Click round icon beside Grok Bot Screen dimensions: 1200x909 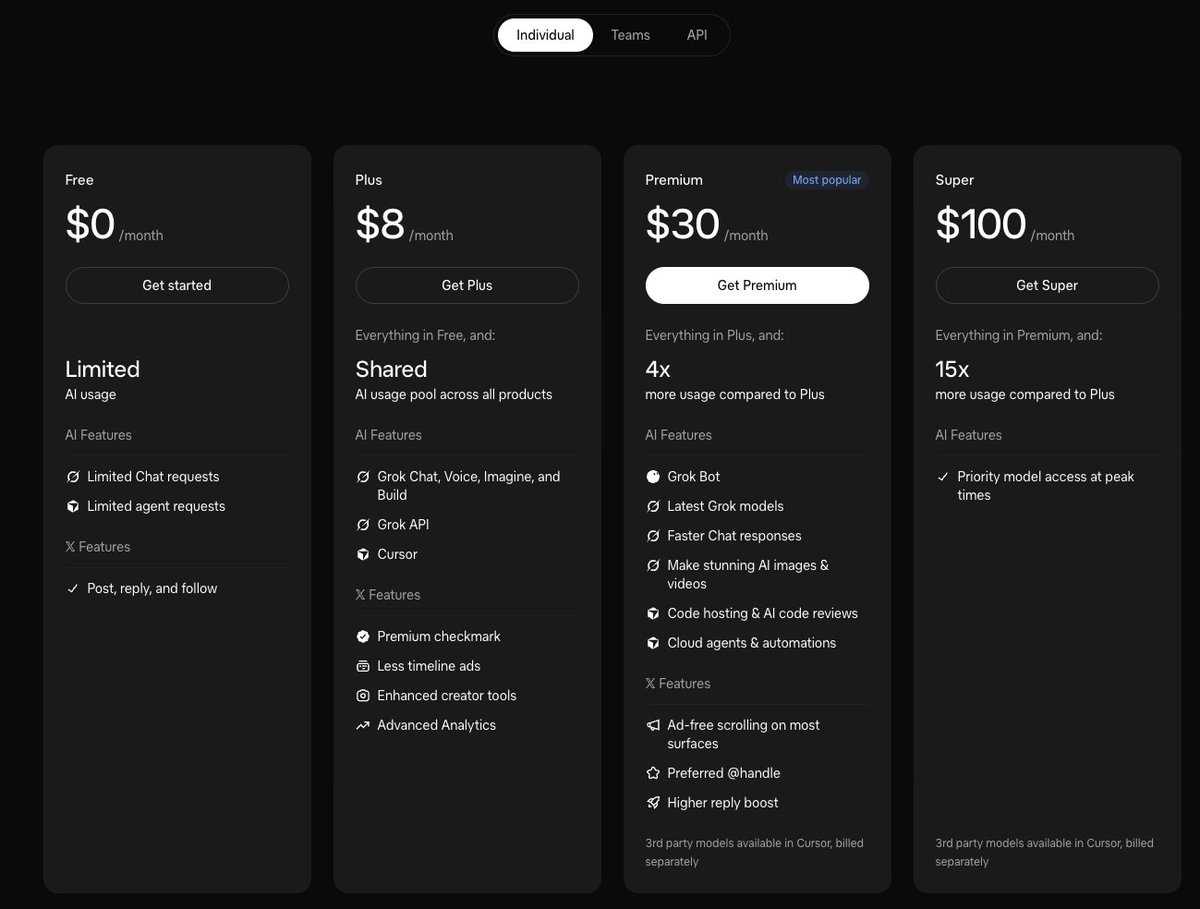[653, 477]
